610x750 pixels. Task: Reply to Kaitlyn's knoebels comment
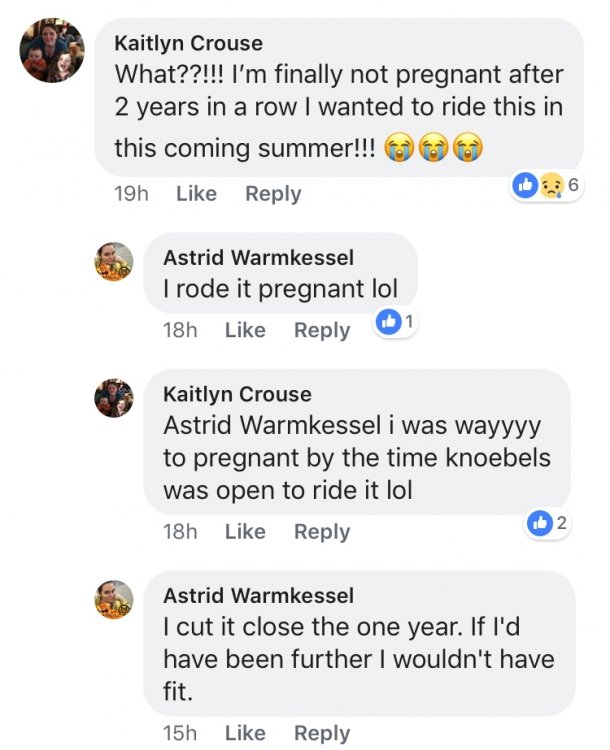click(x=322, y=532)
